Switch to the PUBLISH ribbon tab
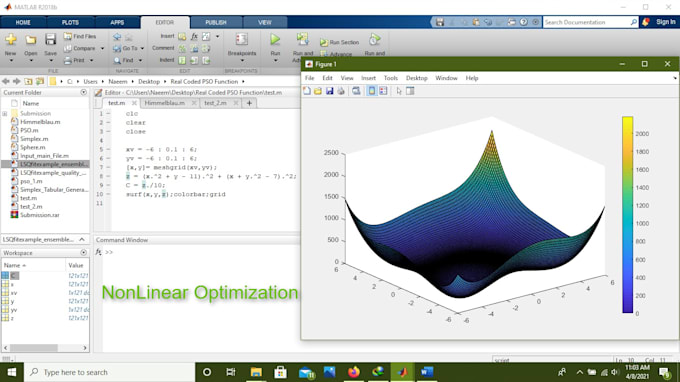 coord(216,23)
